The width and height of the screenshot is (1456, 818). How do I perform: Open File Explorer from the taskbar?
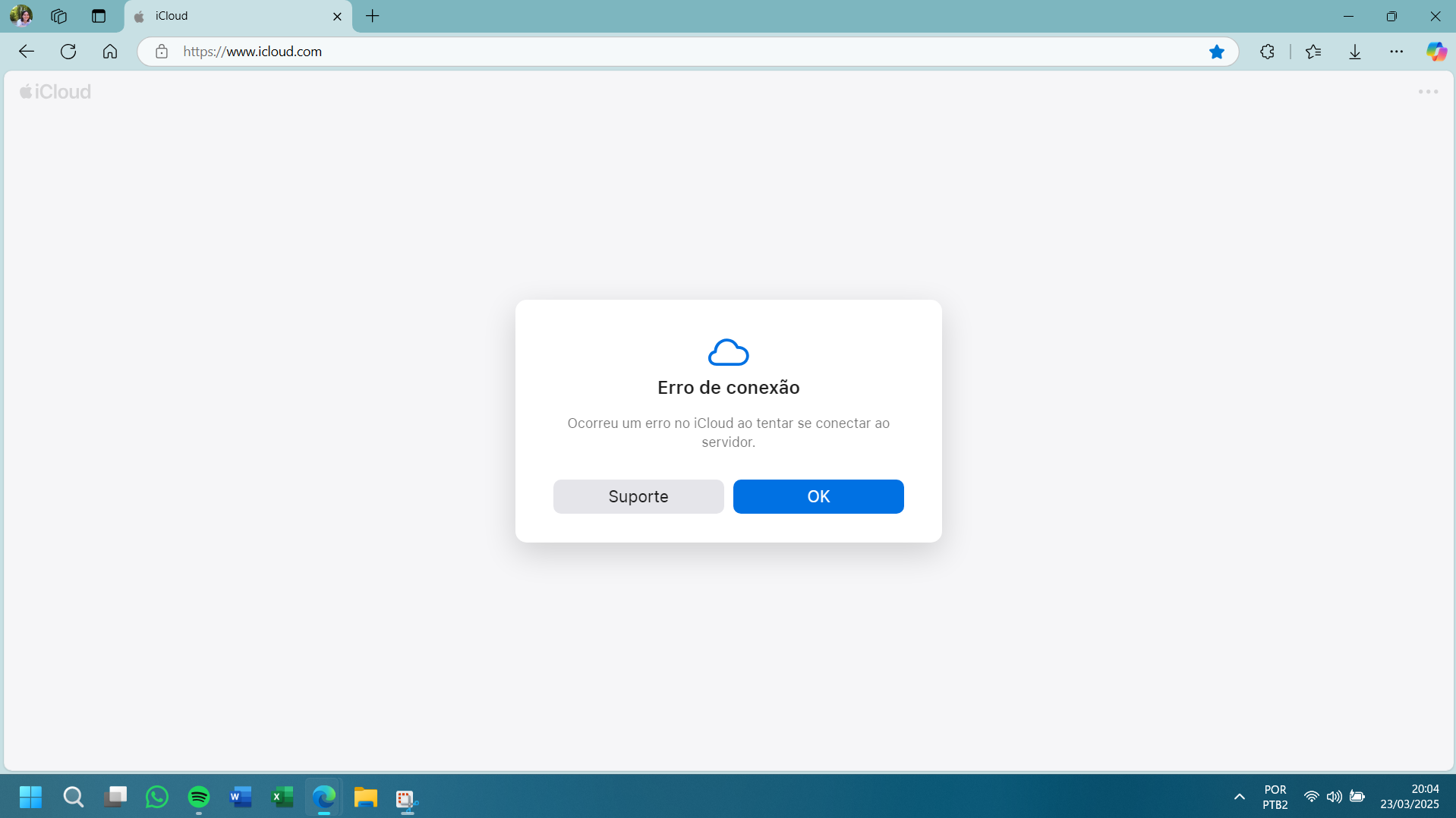point(366,798)
